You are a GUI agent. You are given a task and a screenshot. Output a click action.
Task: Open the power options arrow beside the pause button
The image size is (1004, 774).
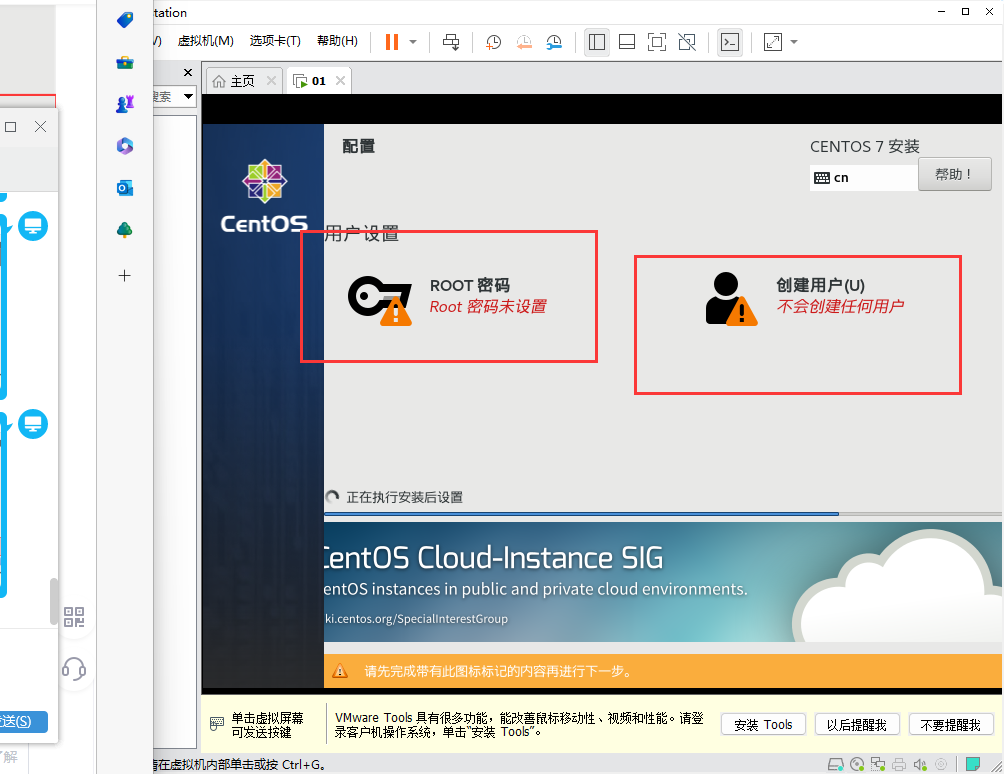pos(413,42)
